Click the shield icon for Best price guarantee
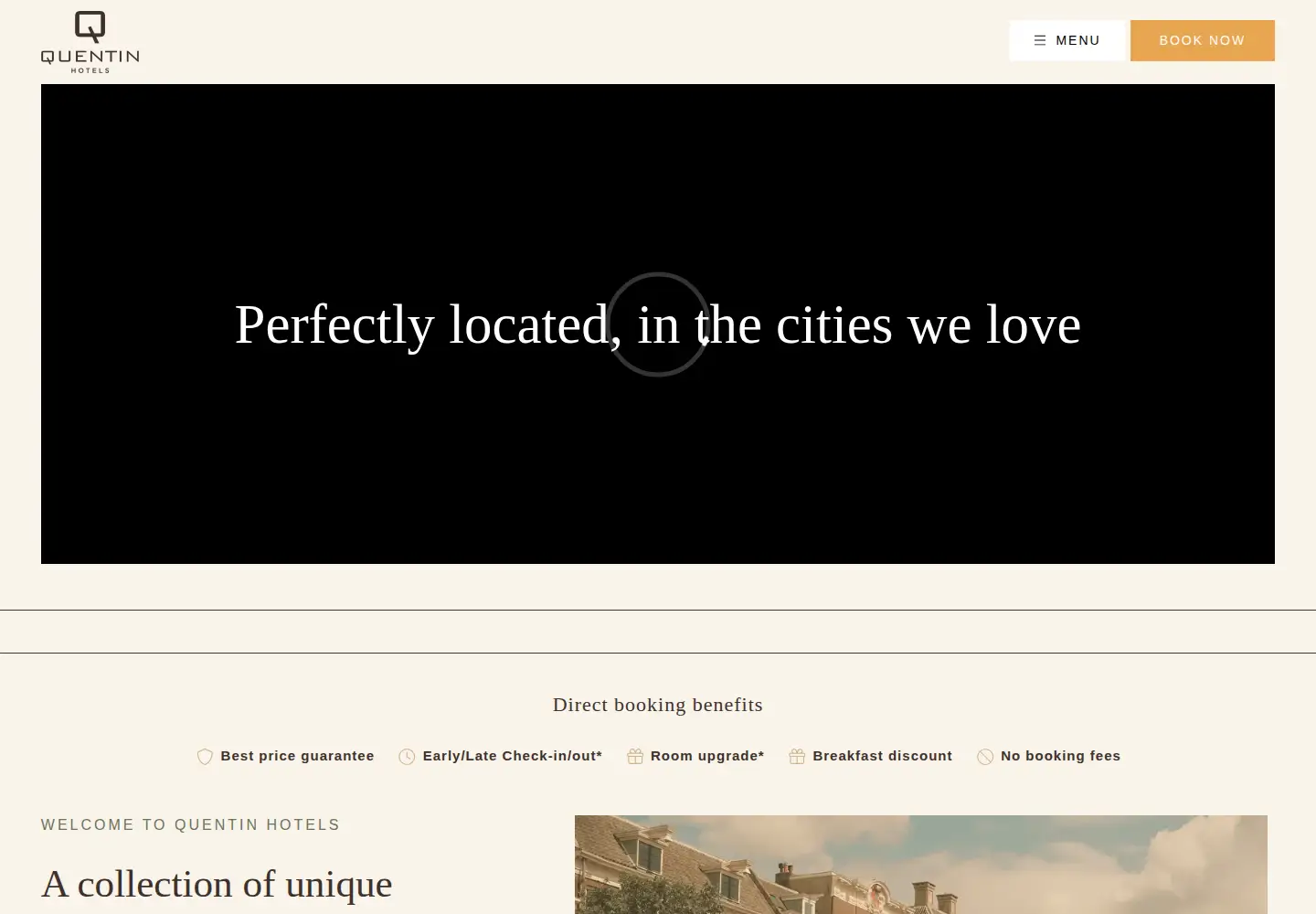The width and height of the screenshot is (1316, 914). click(205, 757)
